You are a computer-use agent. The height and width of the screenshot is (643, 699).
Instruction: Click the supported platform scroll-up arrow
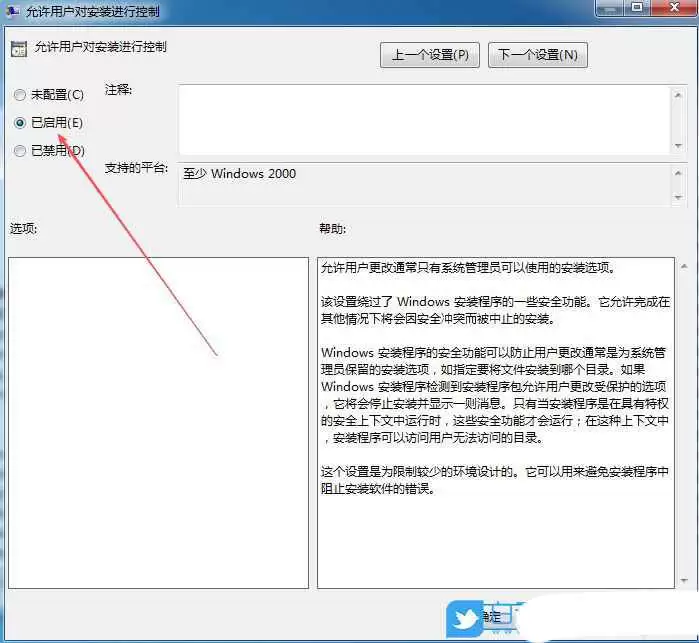[678, 173]
